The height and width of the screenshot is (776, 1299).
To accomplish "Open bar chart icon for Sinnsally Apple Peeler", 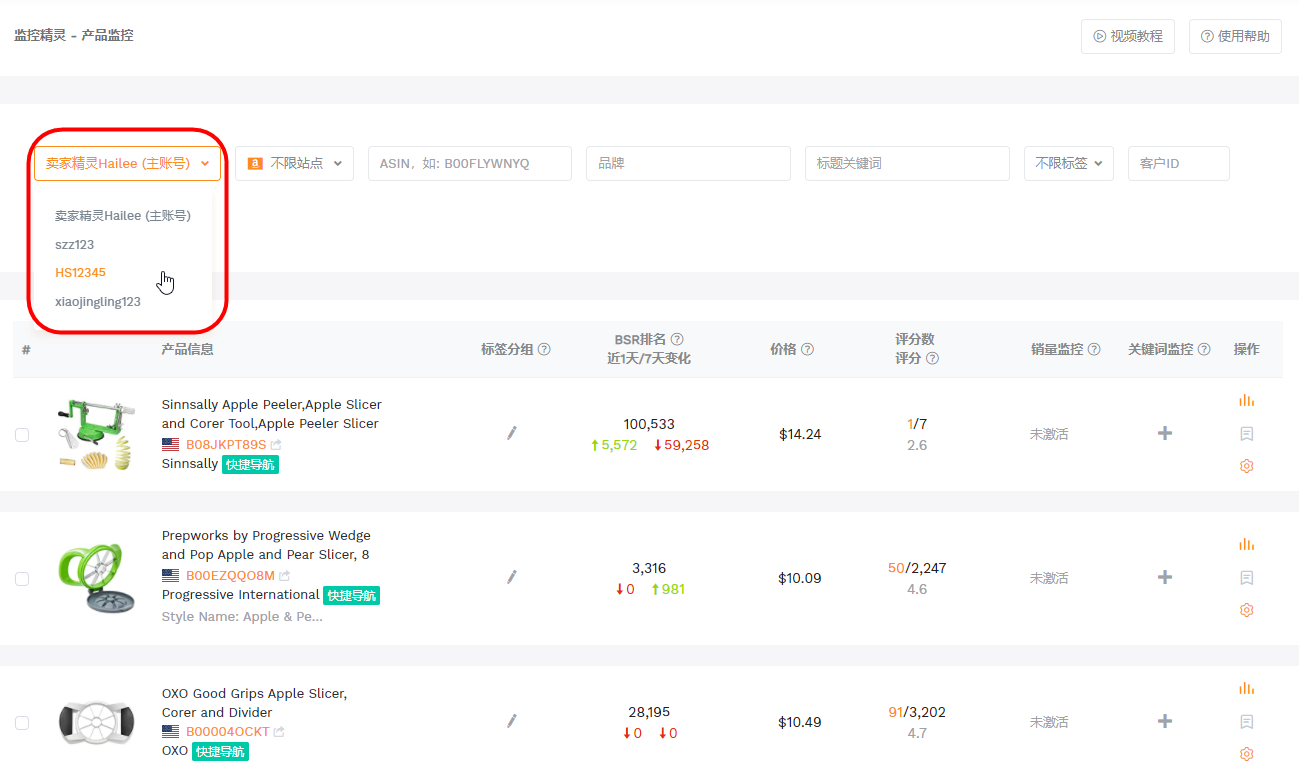I will [x=1246, y=400].
